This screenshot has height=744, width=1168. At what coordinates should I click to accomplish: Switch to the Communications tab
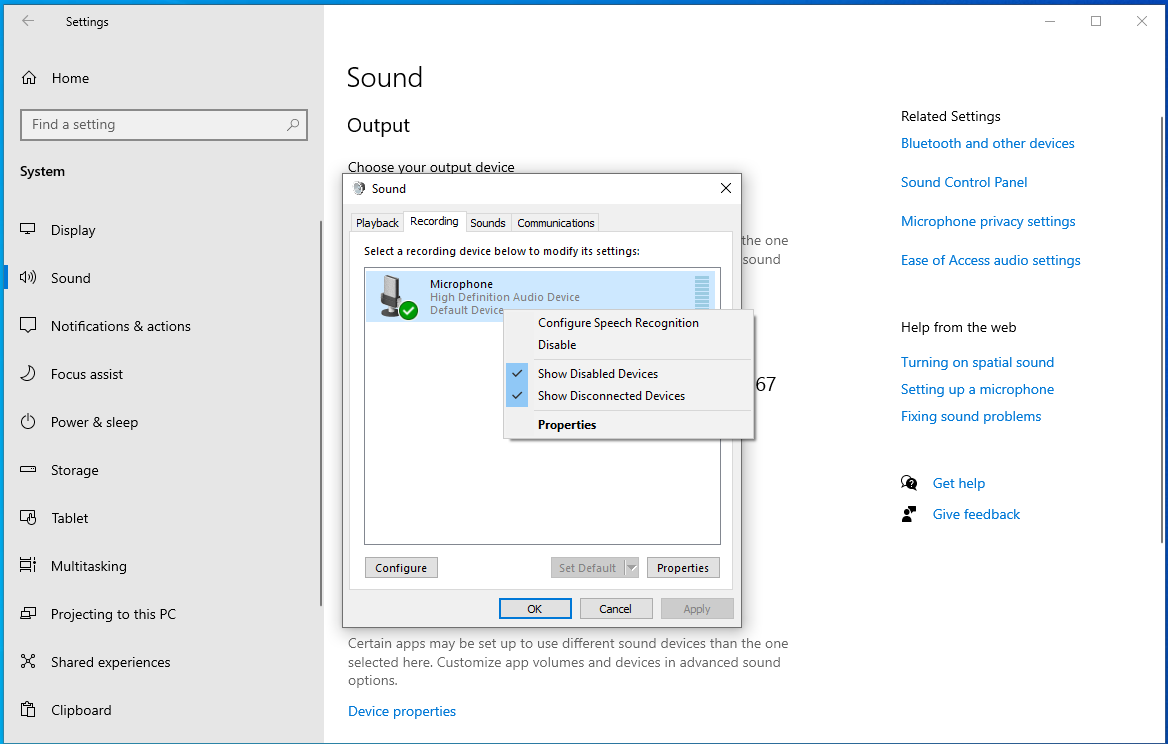pyautogui.click(x=556, y=223)
